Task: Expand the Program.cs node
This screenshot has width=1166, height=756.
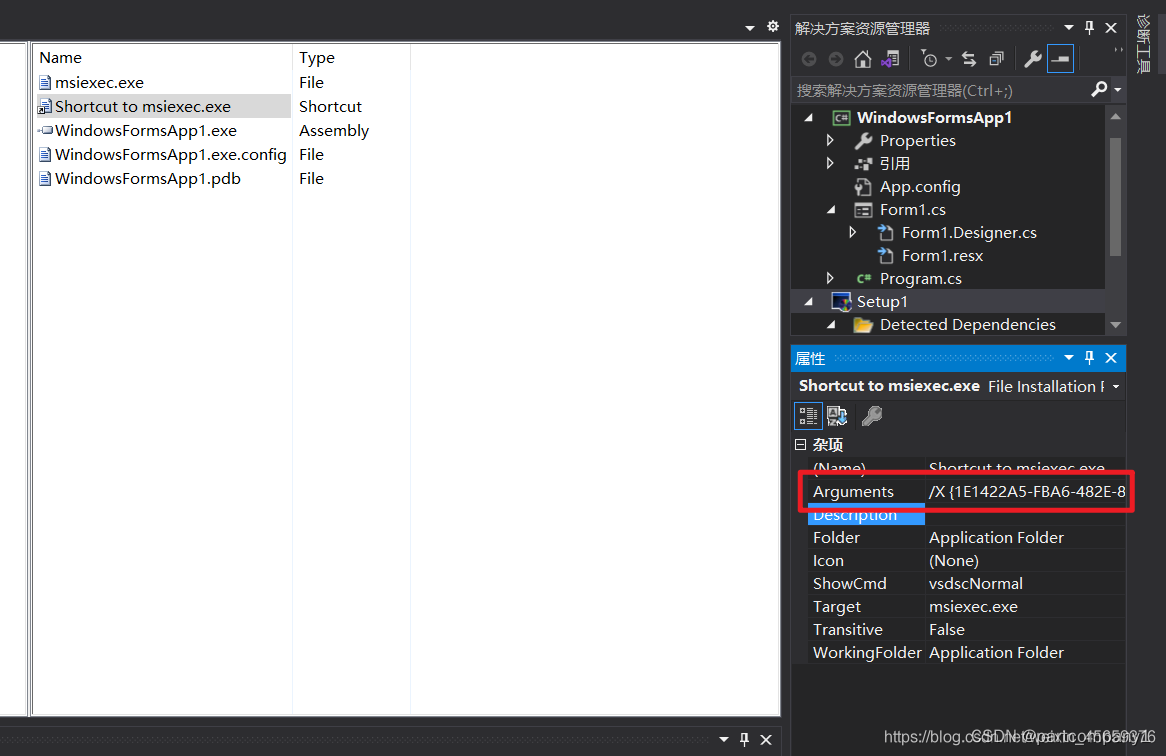Action: pyautogui.click(x=831, y=278)
